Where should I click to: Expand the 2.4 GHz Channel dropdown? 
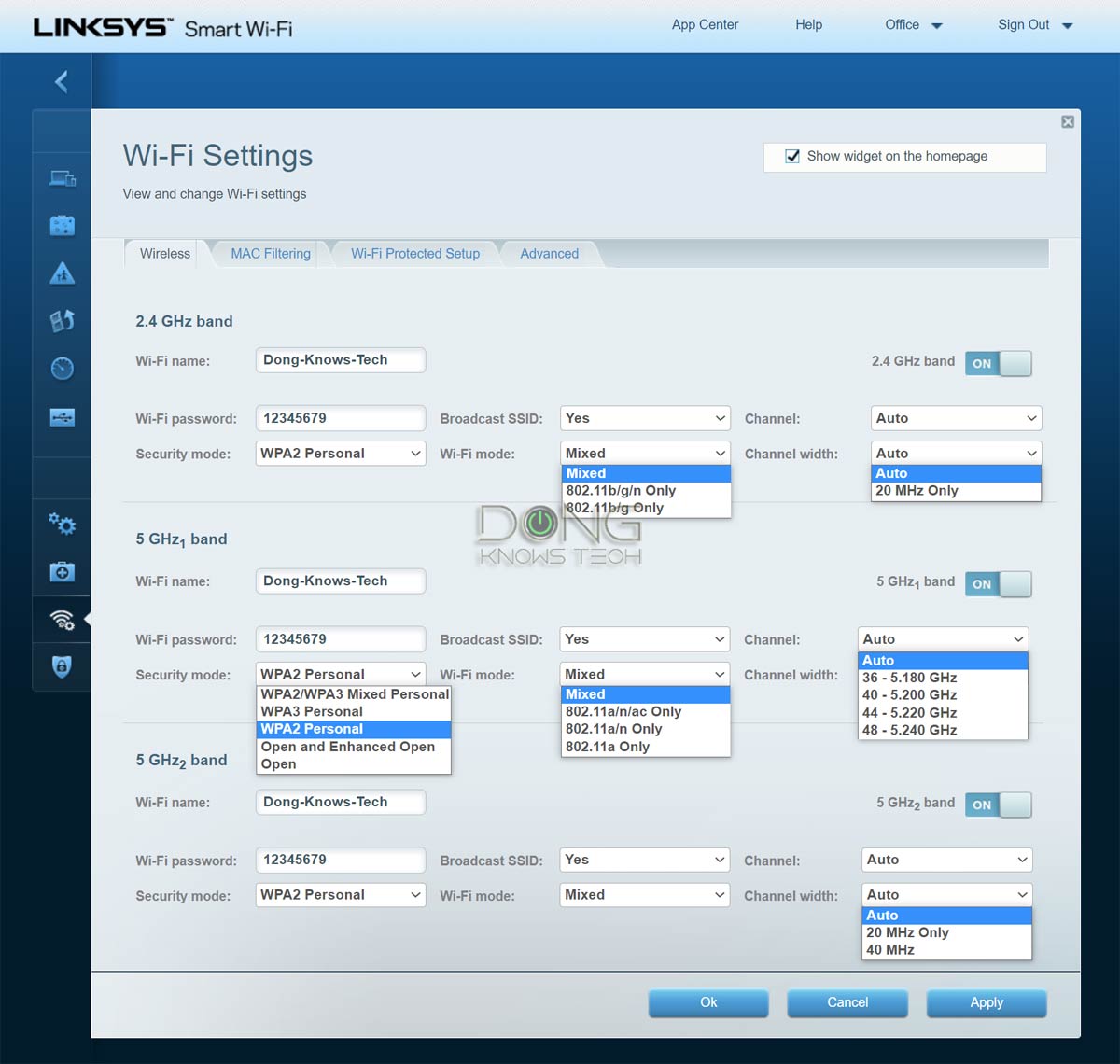coord(956,418)
